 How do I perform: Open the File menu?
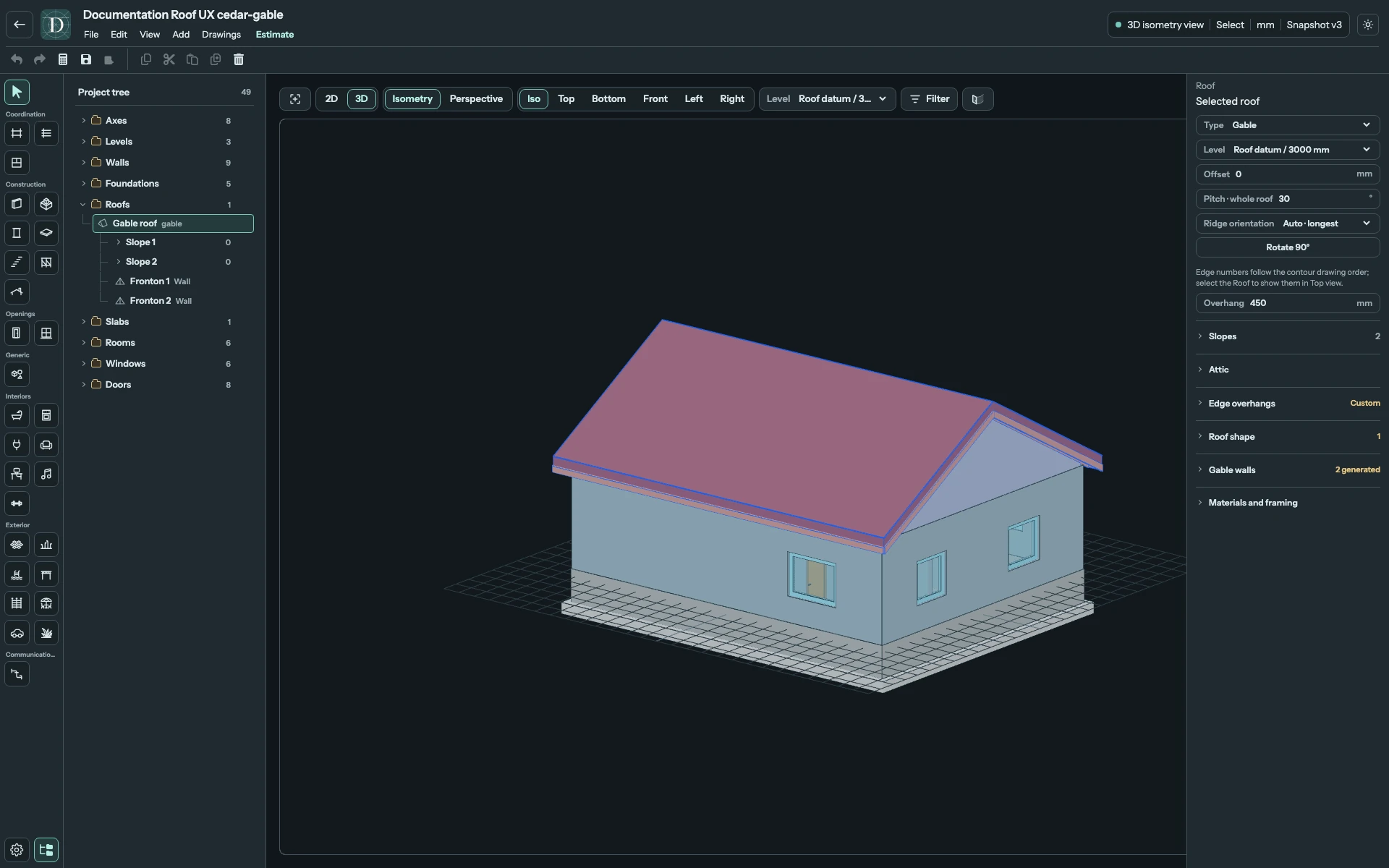point(91,35)
